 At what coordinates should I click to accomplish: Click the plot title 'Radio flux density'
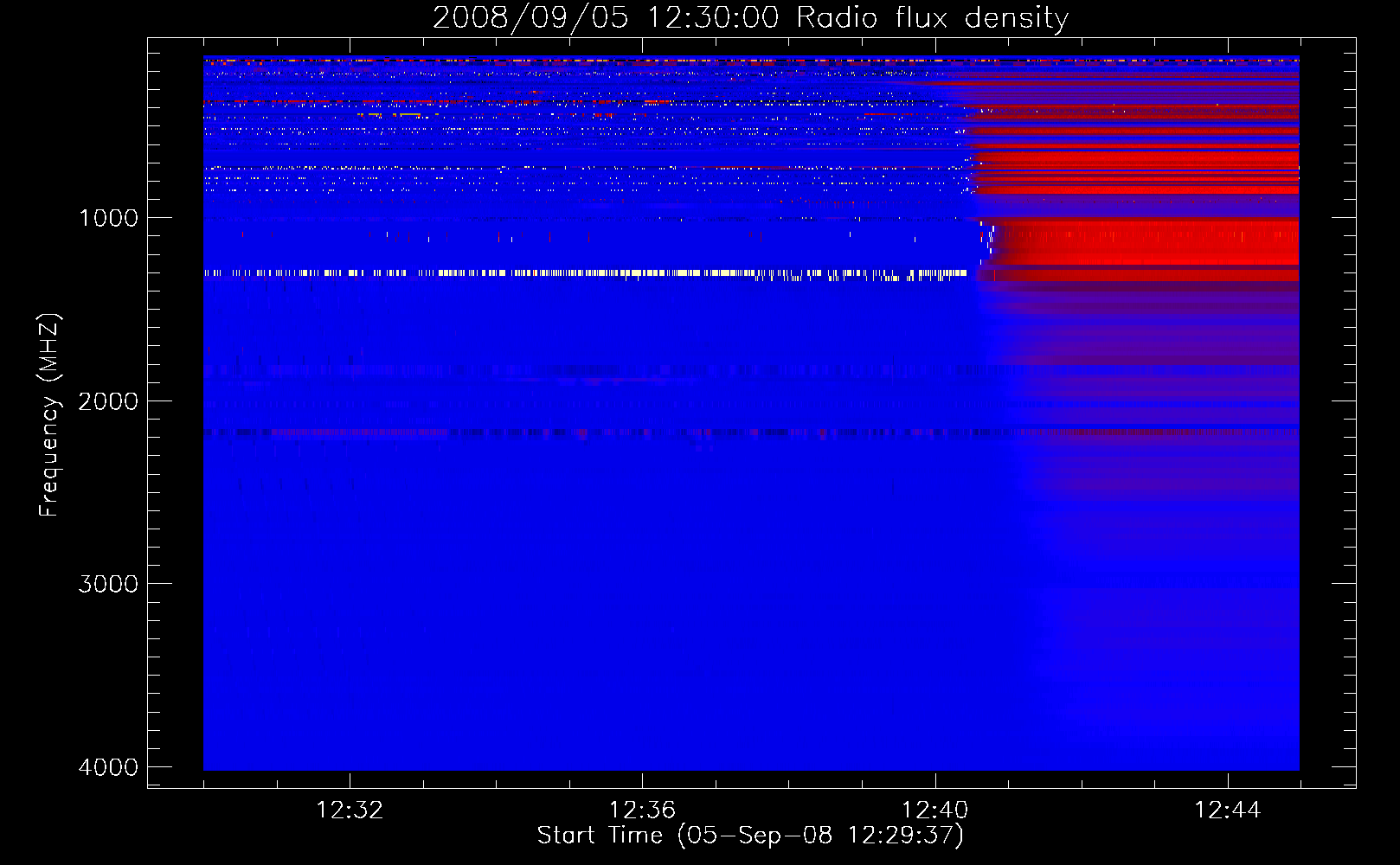tap(933, 17)
